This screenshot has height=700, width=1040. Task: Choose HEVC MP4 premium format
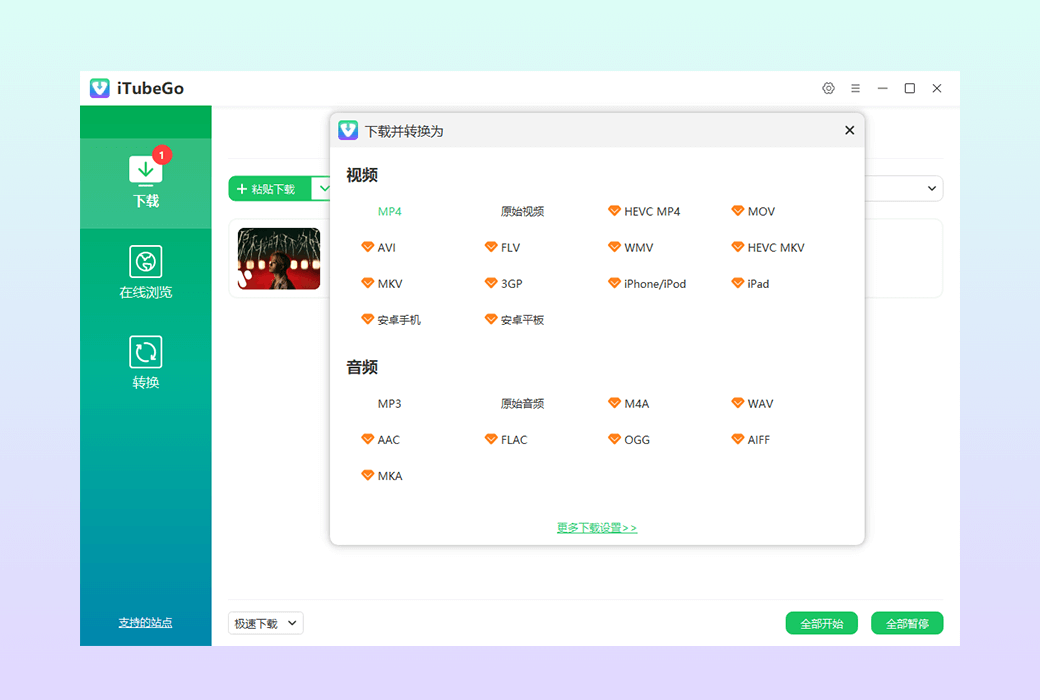coord(644,211)
